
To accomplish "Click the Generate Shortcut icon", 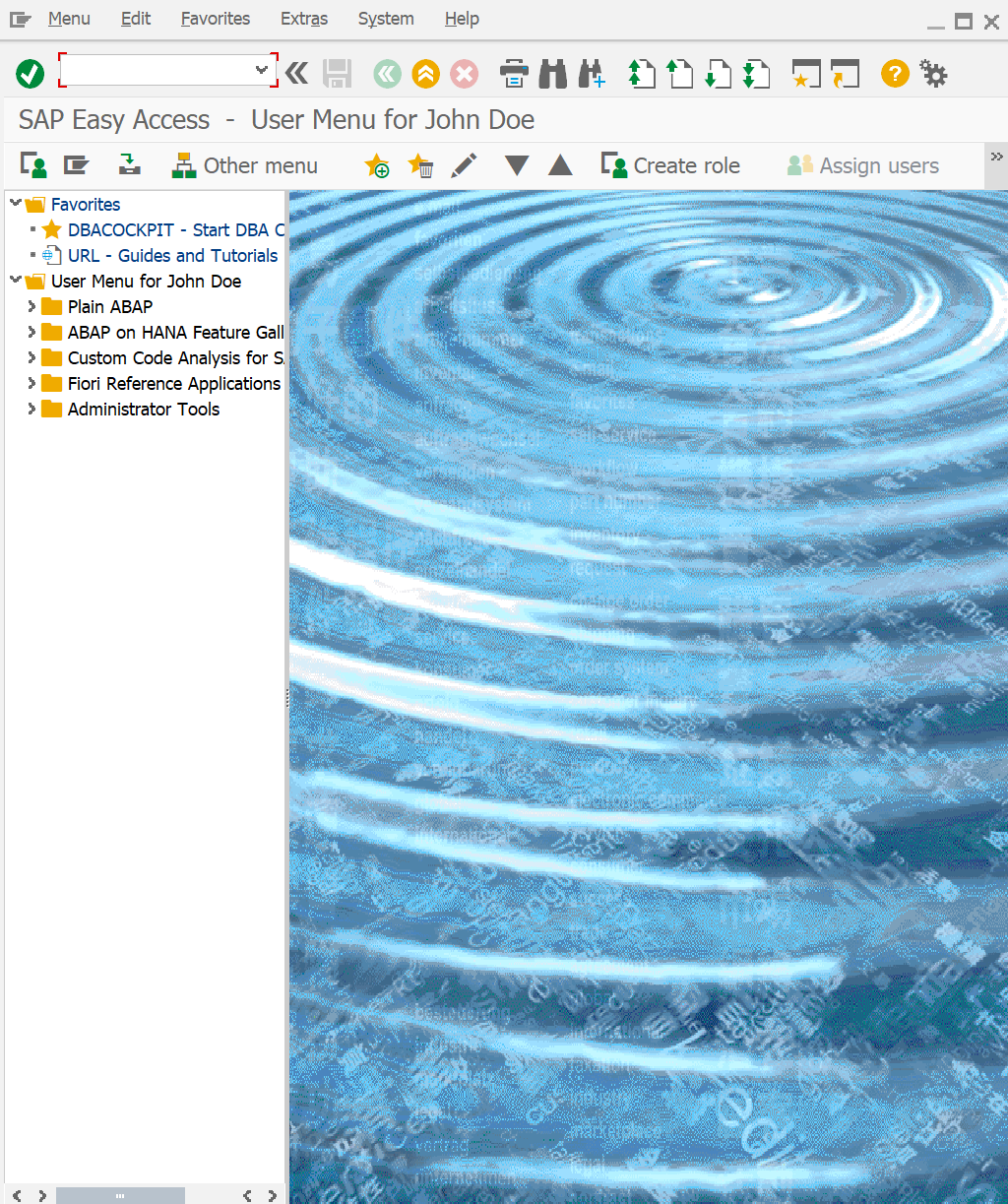I will point(845,74).
